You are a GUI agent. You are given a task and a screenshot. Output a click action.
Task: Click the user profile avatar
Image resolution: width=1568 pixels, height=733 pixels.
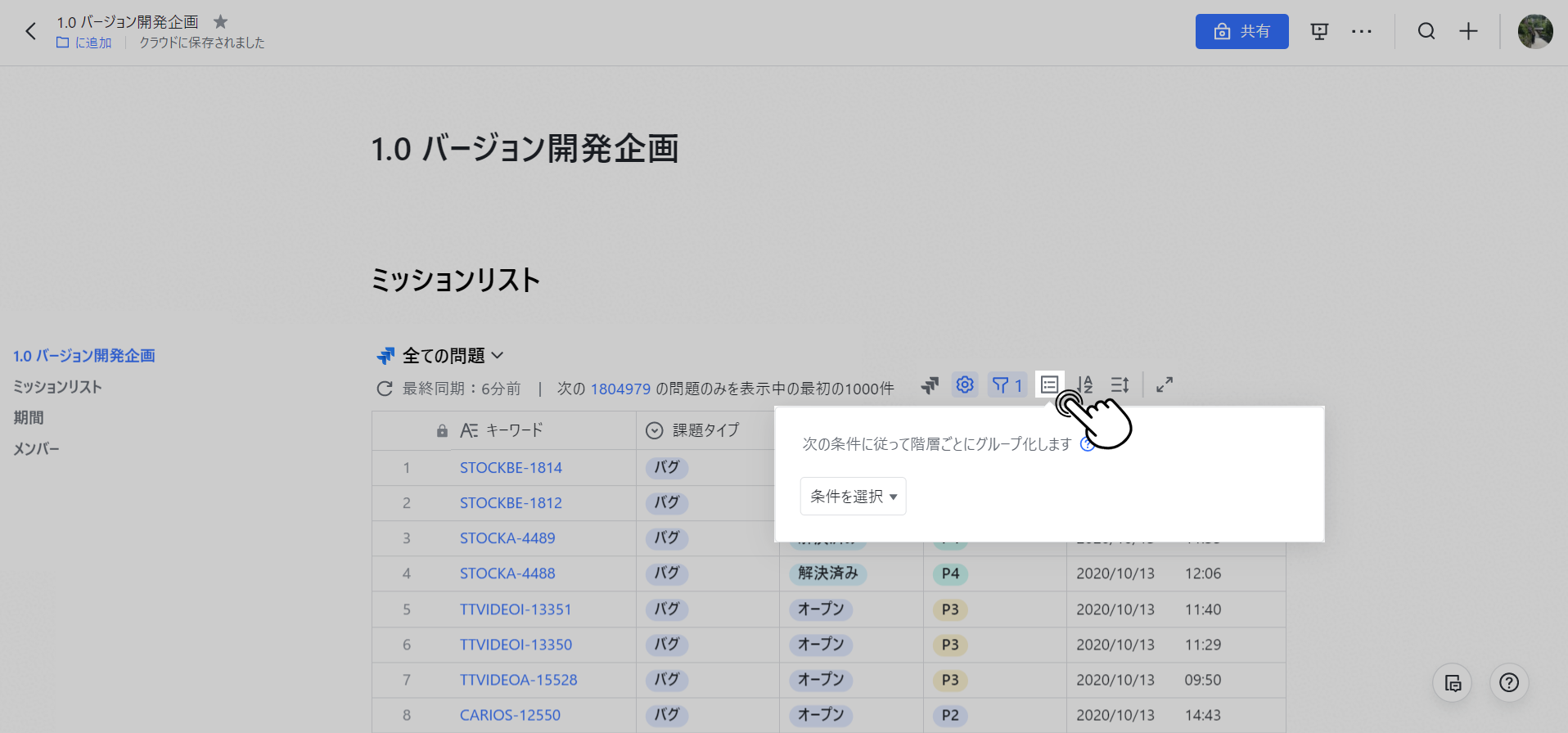point(1535,32)
